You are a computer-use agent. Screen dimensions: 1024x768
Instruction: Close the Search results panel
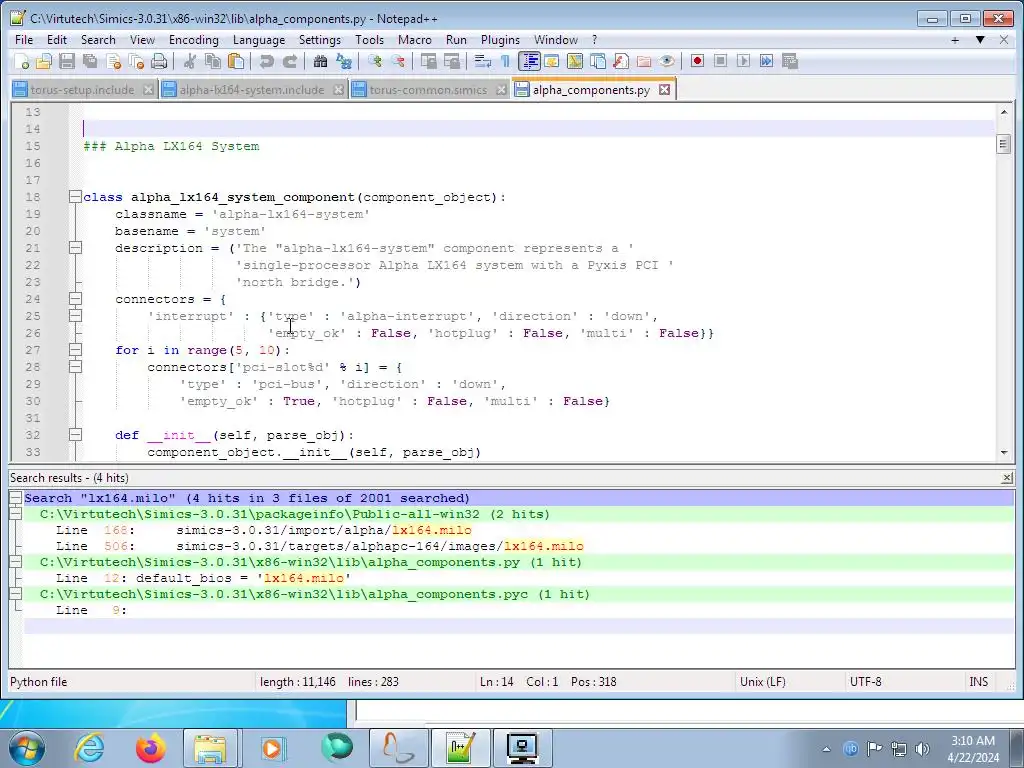point(1007,478)
